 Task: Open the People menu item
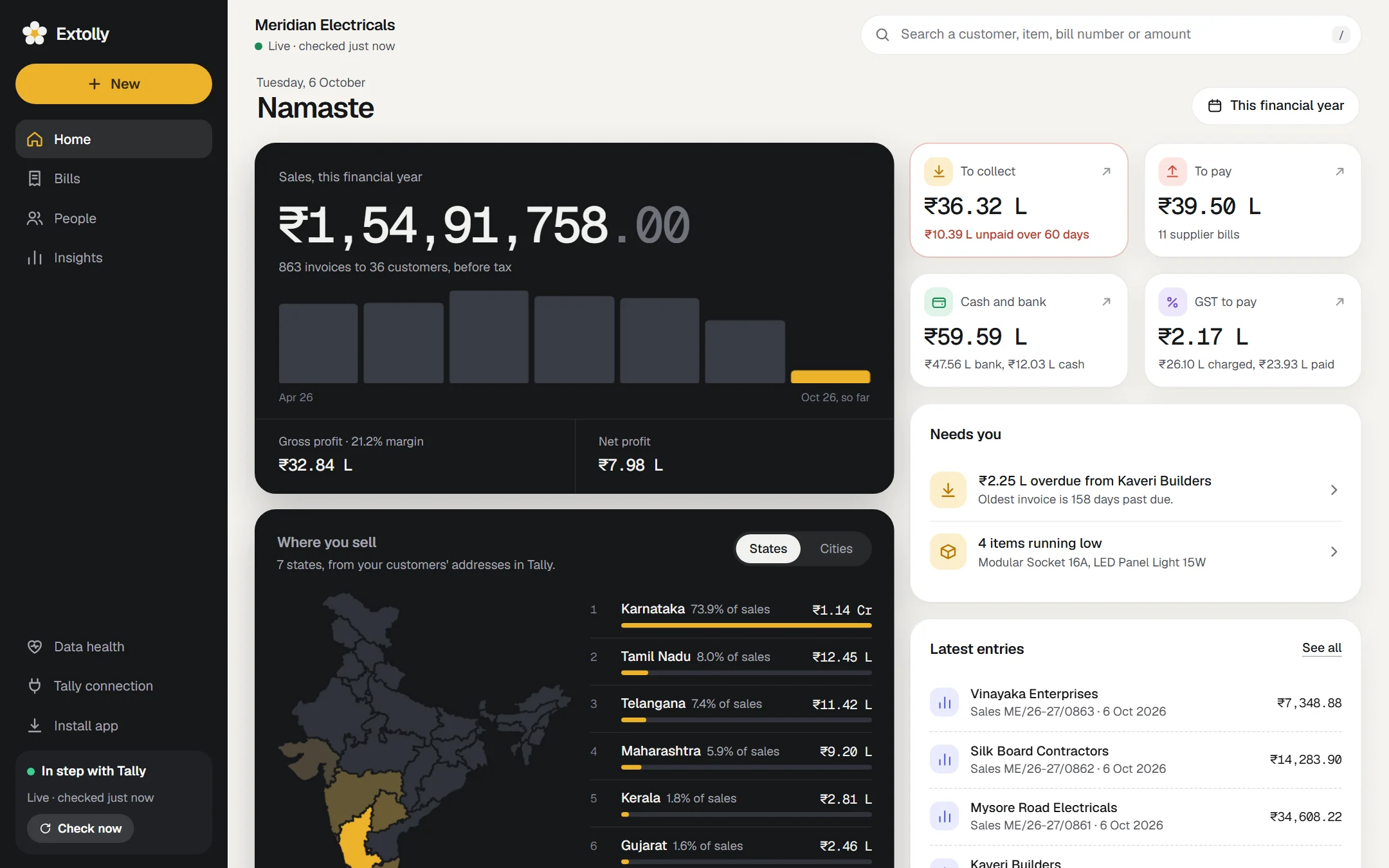click(x=114, y=219)
